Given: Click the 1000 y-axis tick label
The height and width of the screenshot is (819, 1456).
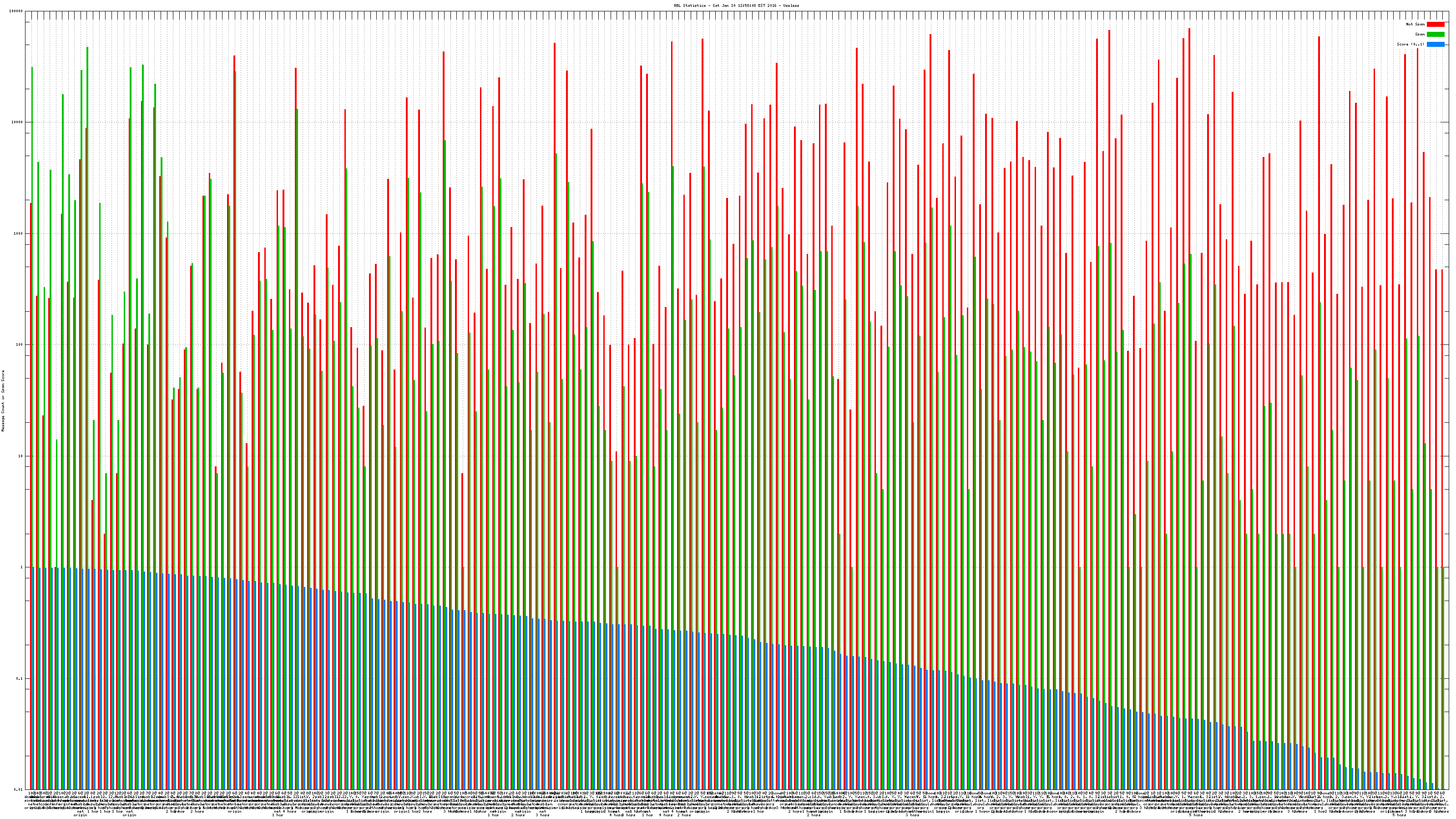Looking at the screenshot, I should (19, 234).
